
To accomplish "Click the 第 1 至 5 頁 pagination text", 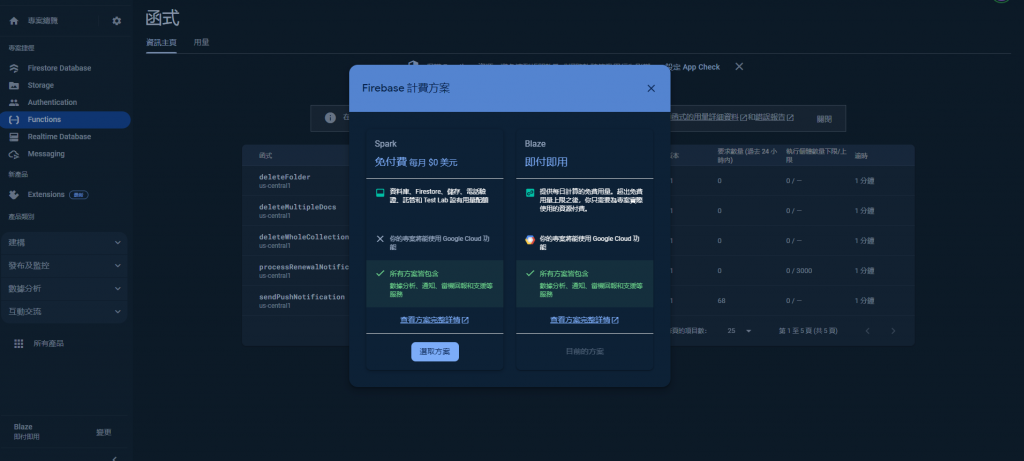I will click(808, 331).
